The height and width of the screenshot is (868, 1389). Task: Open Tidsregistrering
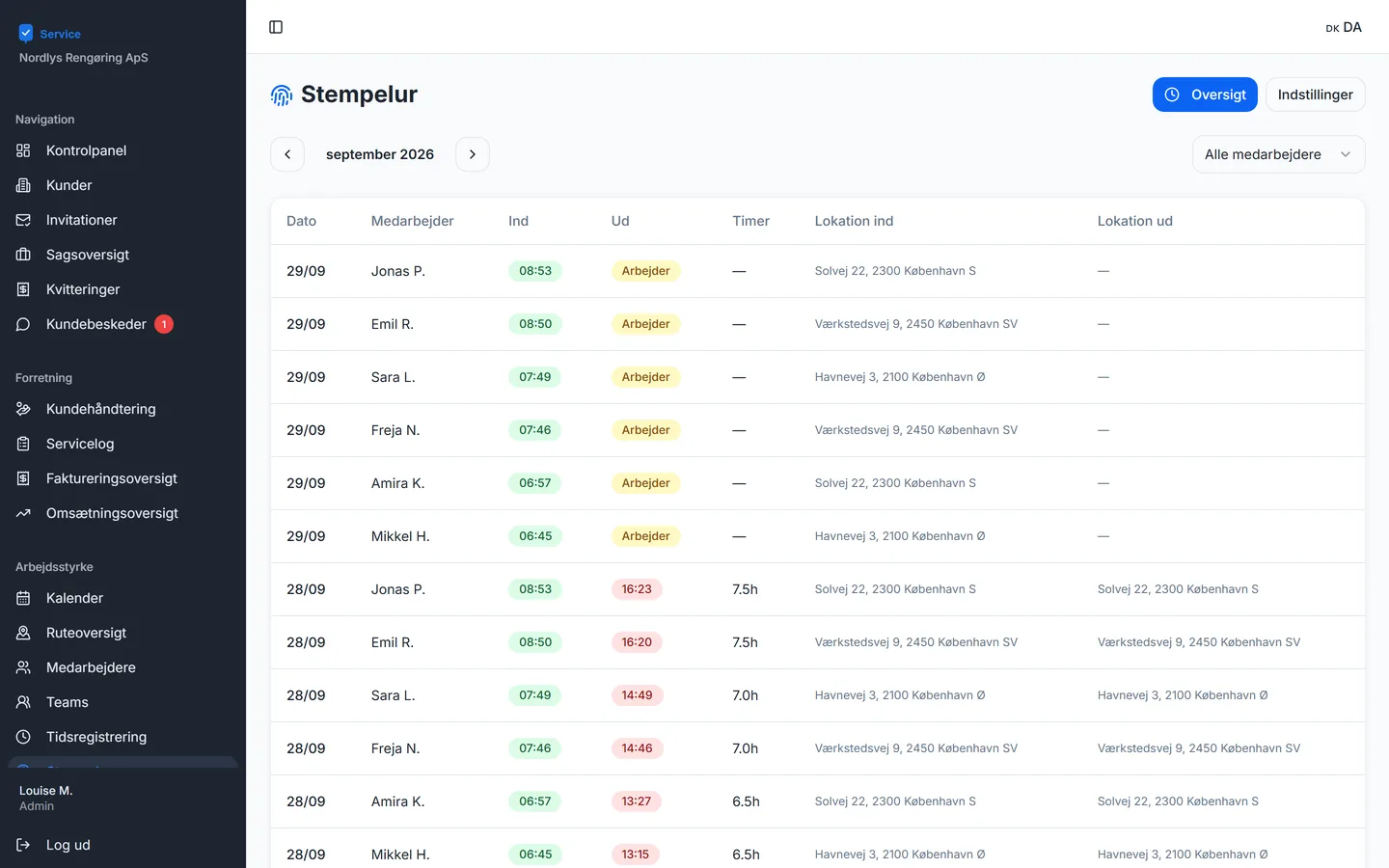click(x=123, y=737)
